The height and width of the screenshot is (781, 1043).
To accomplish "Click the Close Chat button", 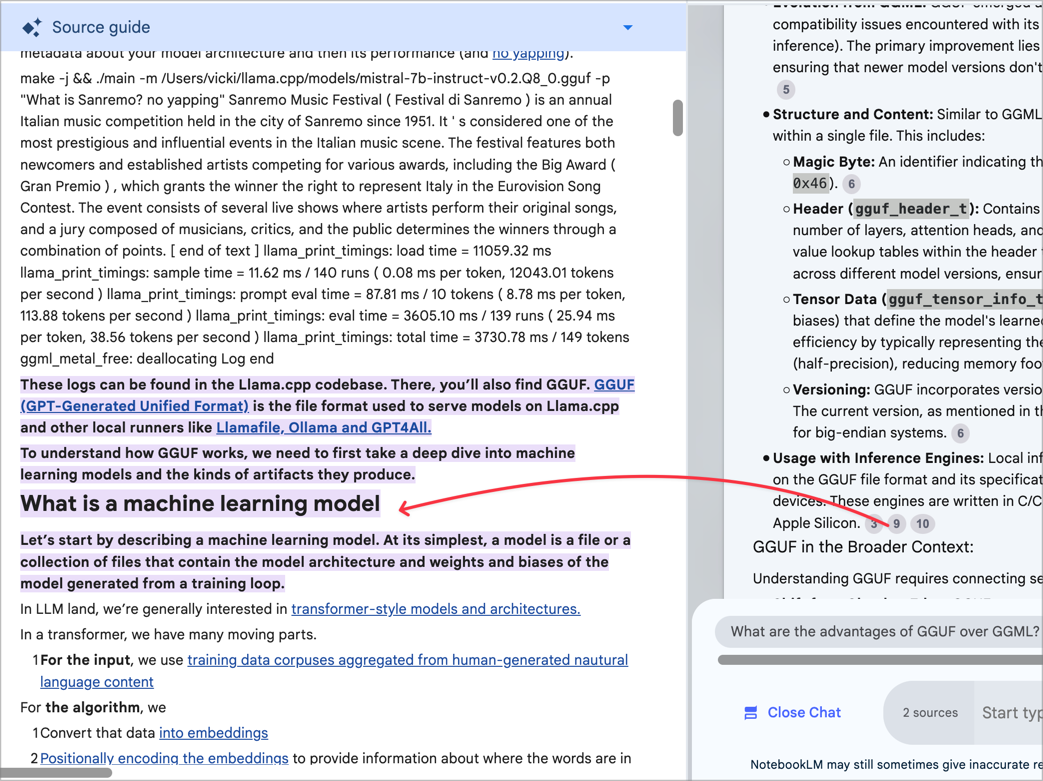I will coord(791,713).
